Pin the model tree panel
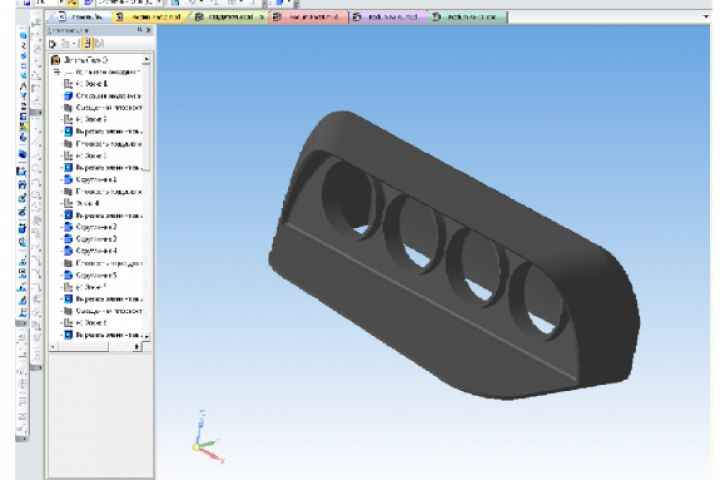 [x=140, y=30]
